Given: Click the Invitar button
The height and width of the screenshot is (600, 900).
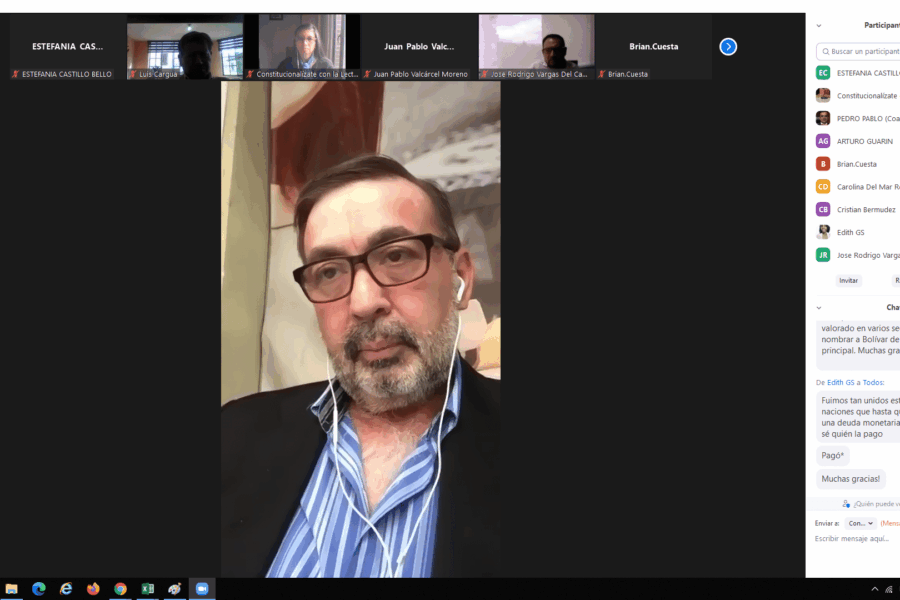Looking at the screenshot, I should [x=848, y=281].
